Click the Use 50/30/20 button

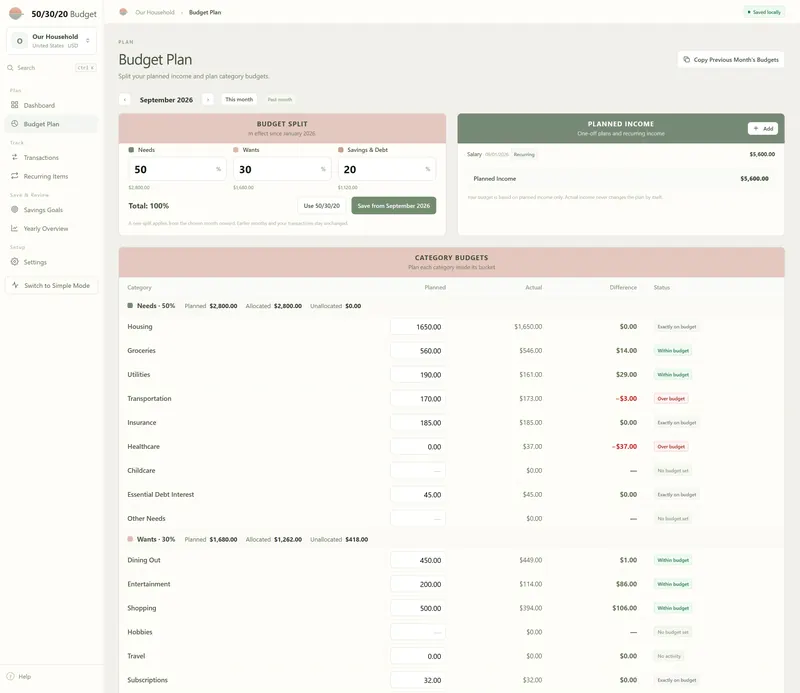tap(321, 206)
